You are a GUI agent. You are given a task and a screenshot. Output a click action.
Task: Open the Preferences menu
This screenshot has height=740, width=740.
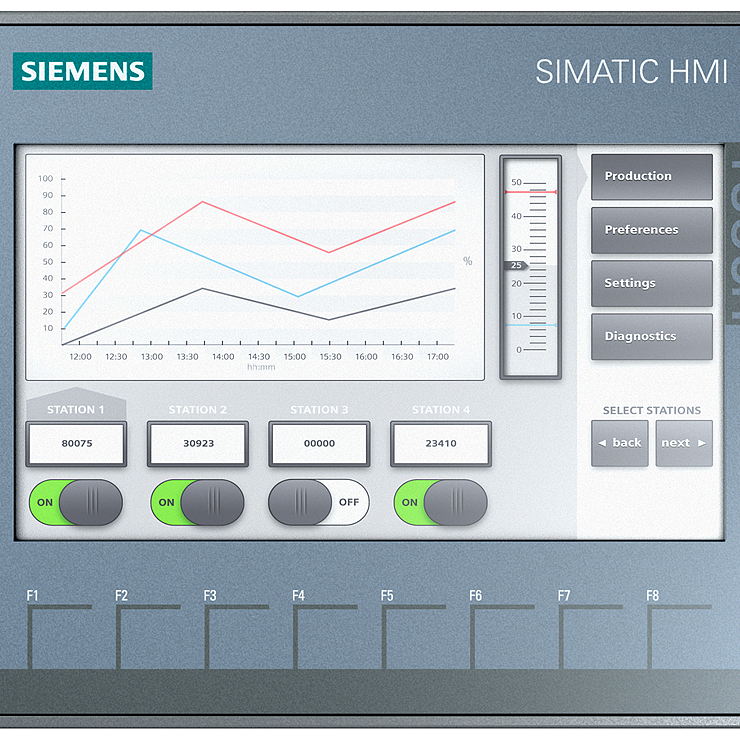(652, 230)
